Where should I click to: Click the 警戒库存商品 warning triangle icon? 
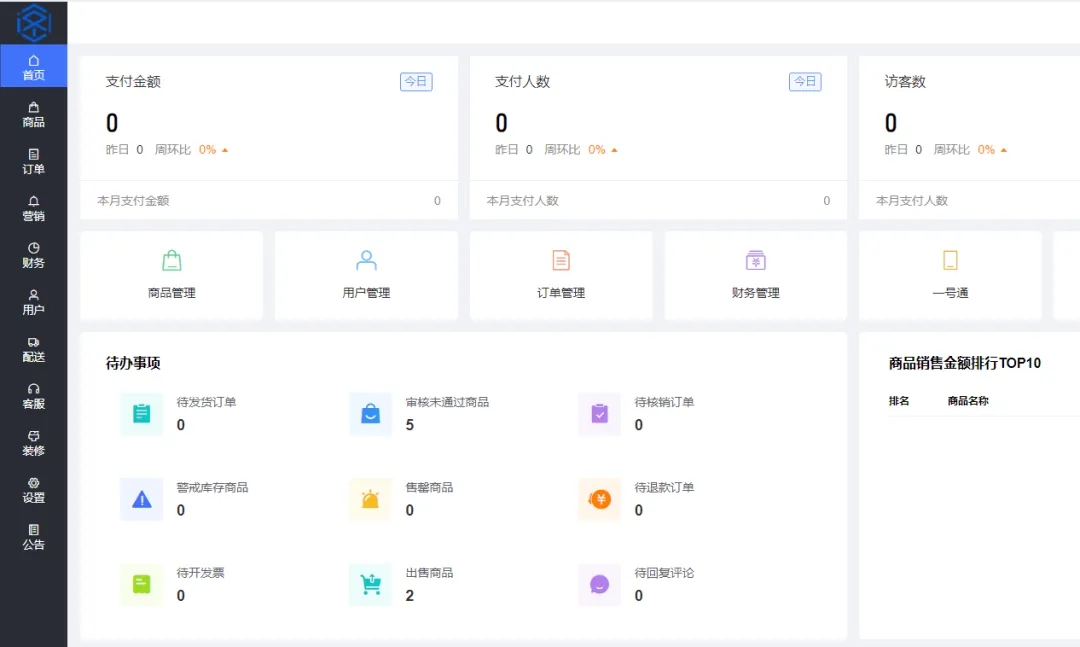click(x=141, y=499)
